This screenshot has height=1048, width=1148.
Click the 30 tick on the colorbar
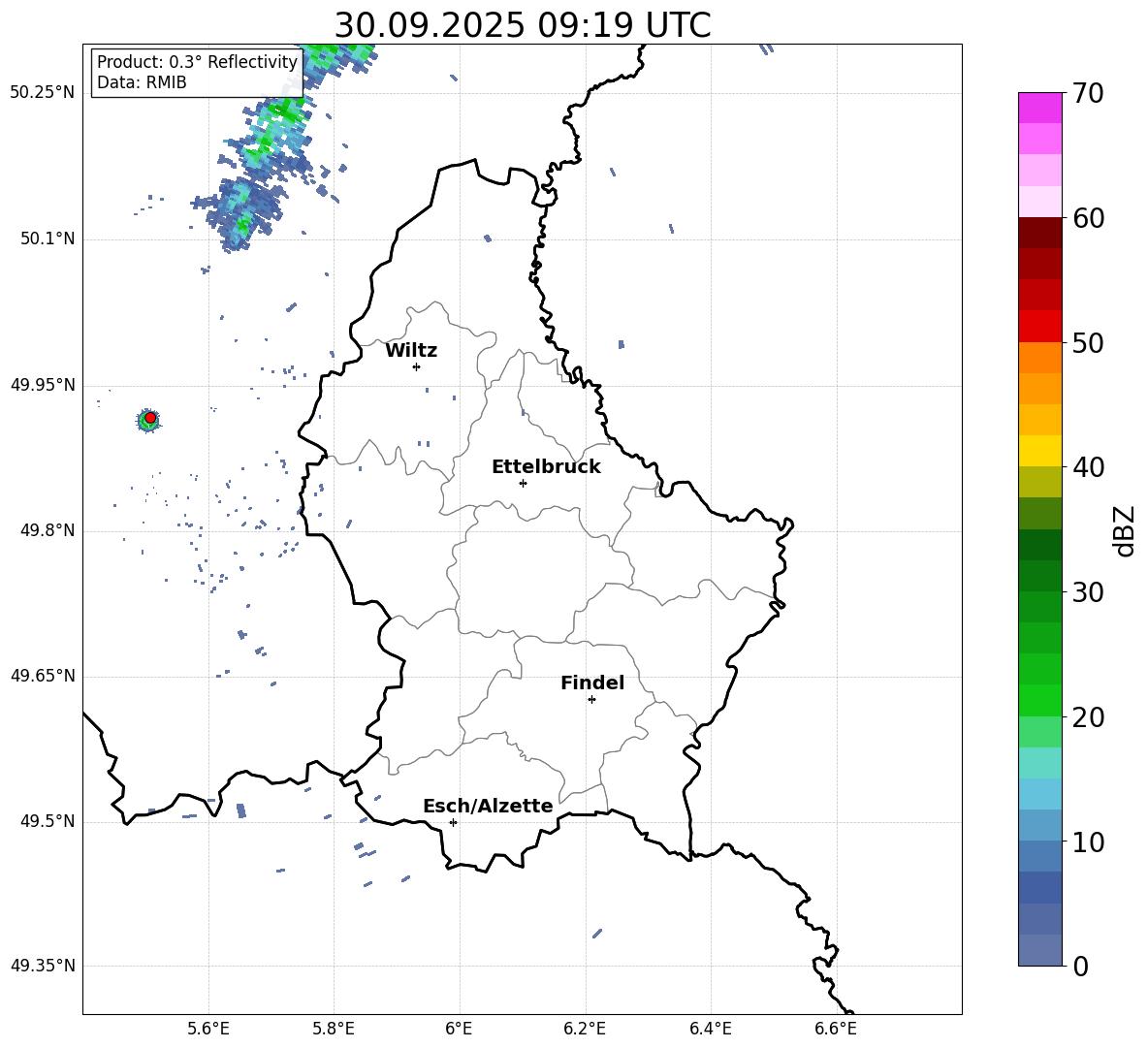[x=1088, y=592]
